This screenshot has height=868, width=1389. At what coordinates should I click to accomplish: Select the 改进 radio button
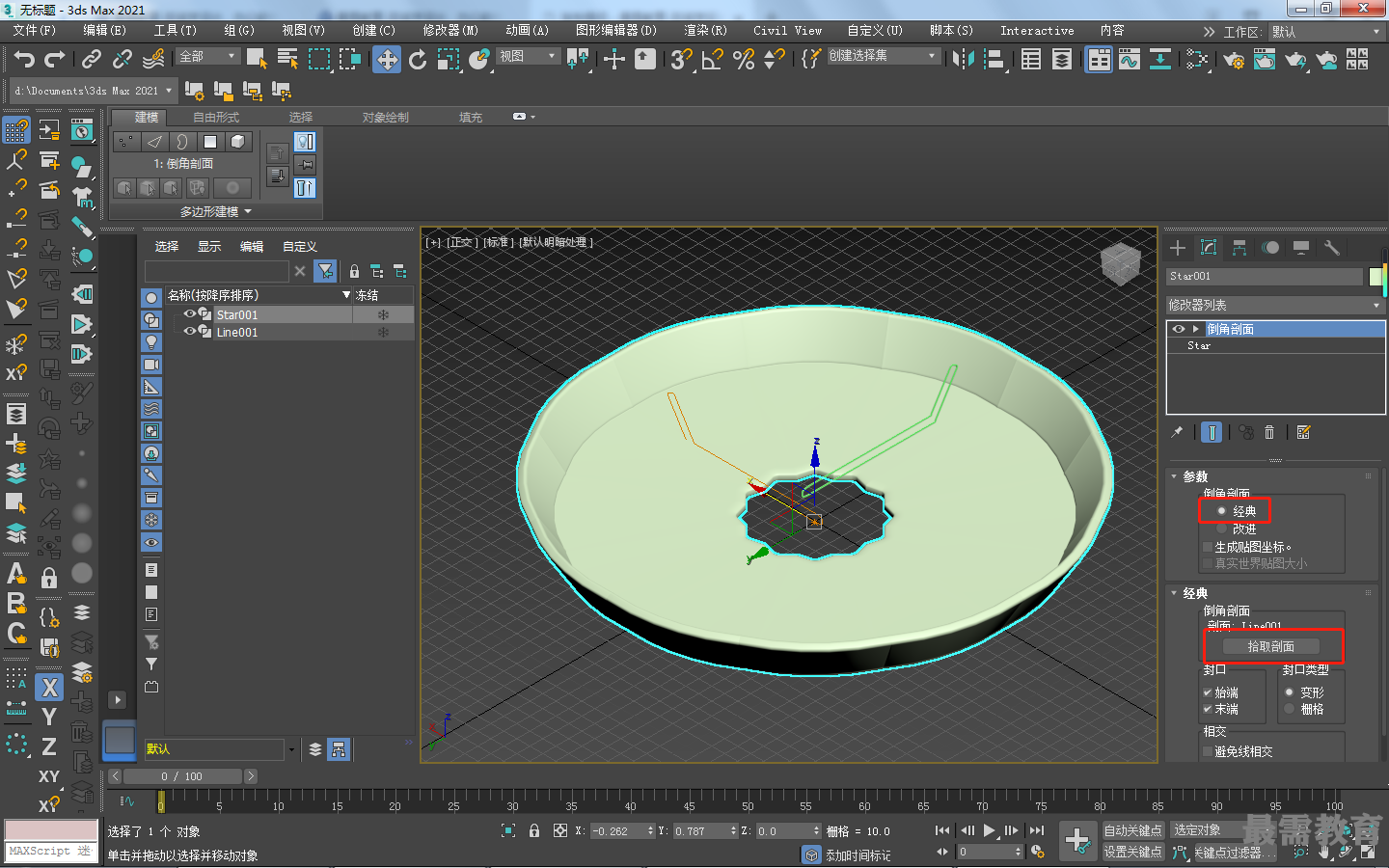pyautogui.click(x=1221, y=529)
